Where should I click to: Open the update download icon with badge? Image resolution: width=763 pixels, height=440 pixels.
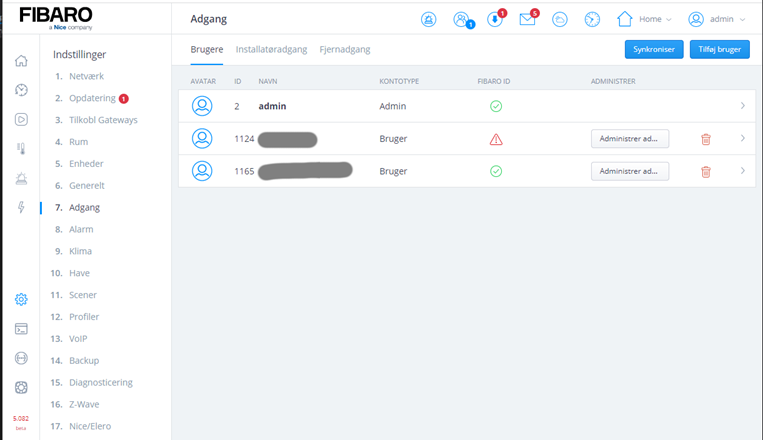(494, 19)
